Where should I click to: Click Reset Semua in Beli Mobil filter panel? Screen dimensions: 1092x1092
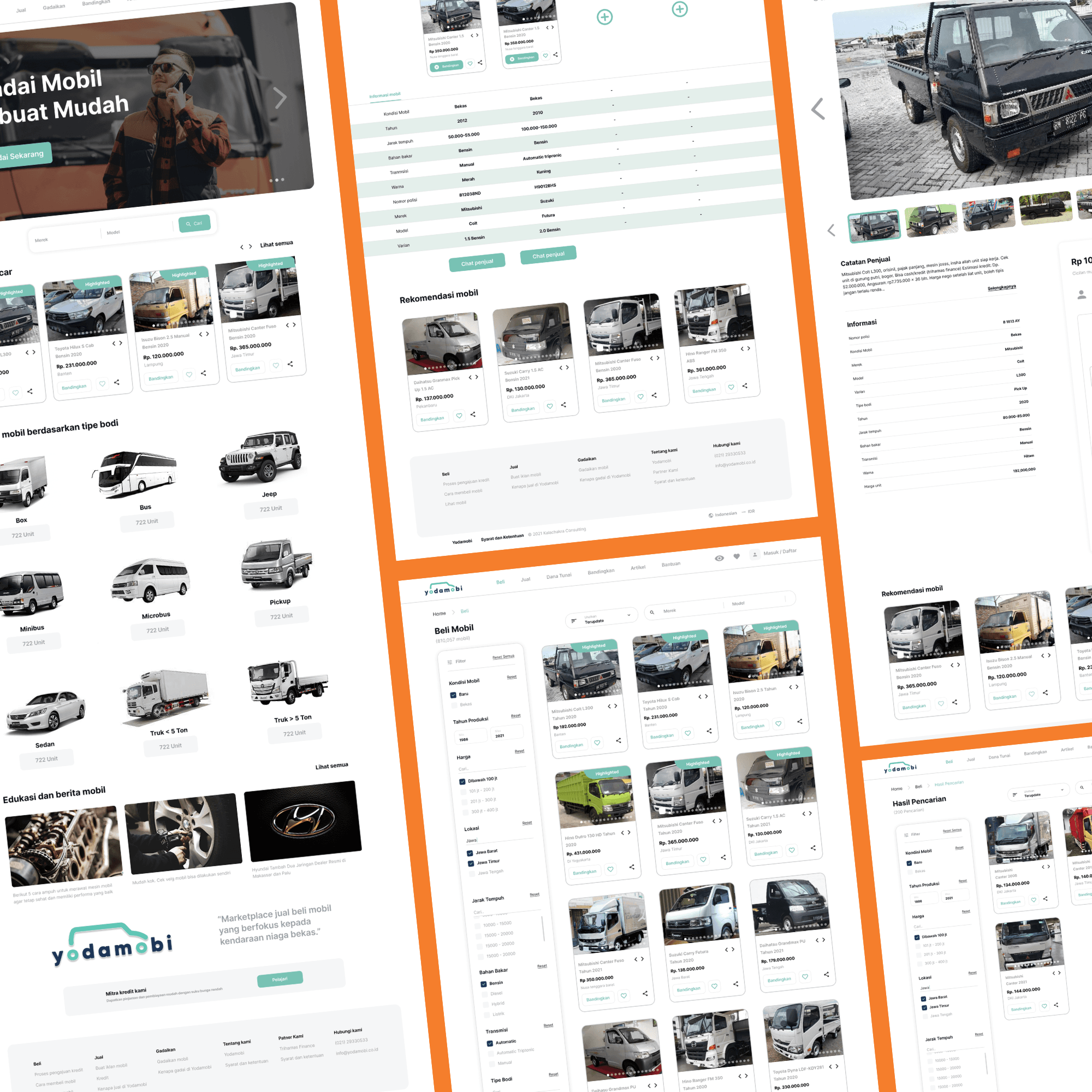tap(503, 657)
